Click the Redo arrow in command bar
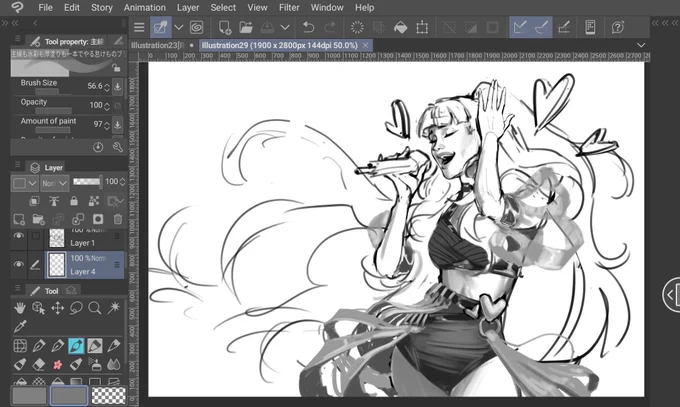Image resolution: width=680 pixels, height=407 pixels. click(x=330, y=27)
